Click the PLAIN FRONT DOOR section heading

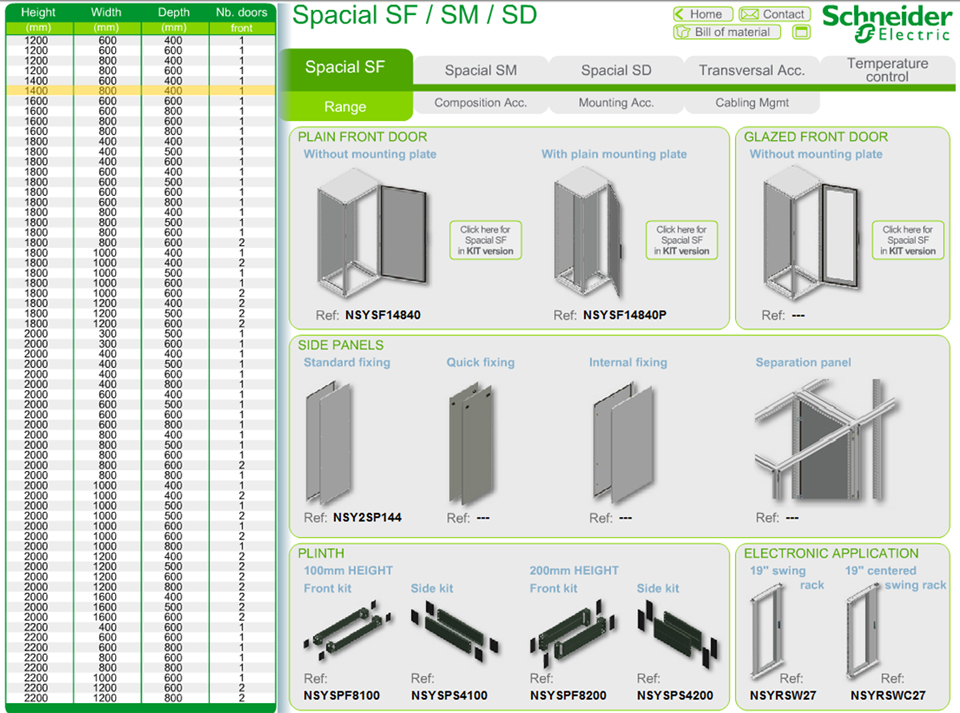coord(362,137)
